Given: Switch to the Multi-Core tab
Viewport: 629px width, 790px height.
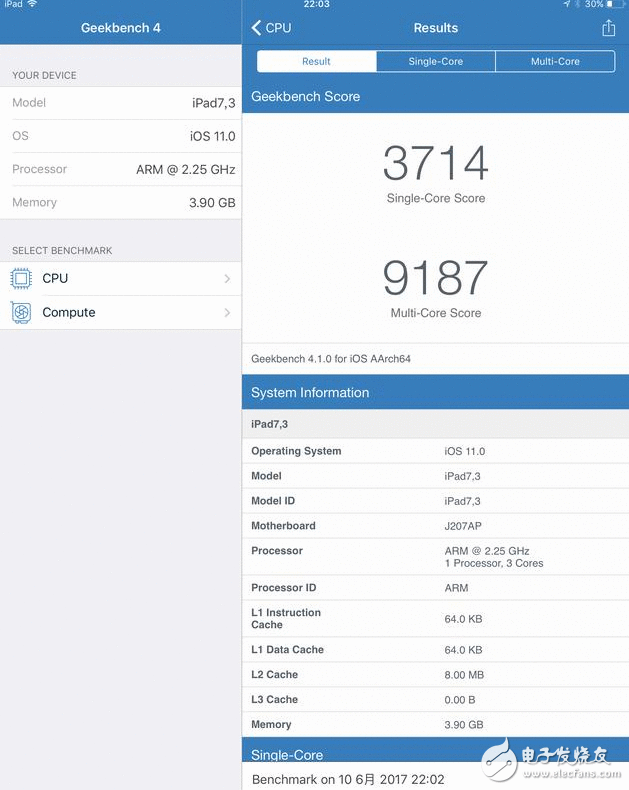Looking at the screenshot, I should 555,61.
